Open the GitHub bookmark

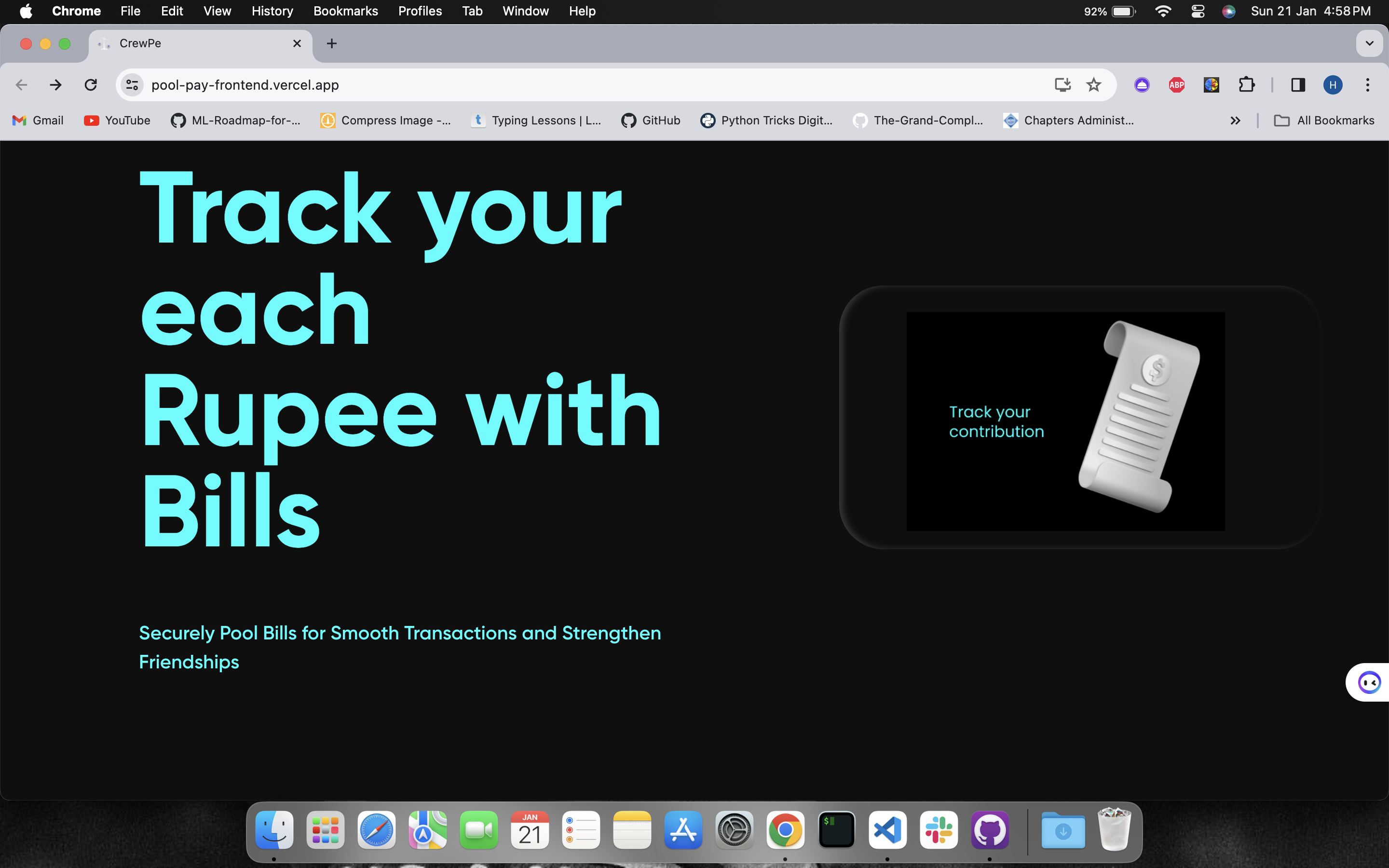coord(651,121)
